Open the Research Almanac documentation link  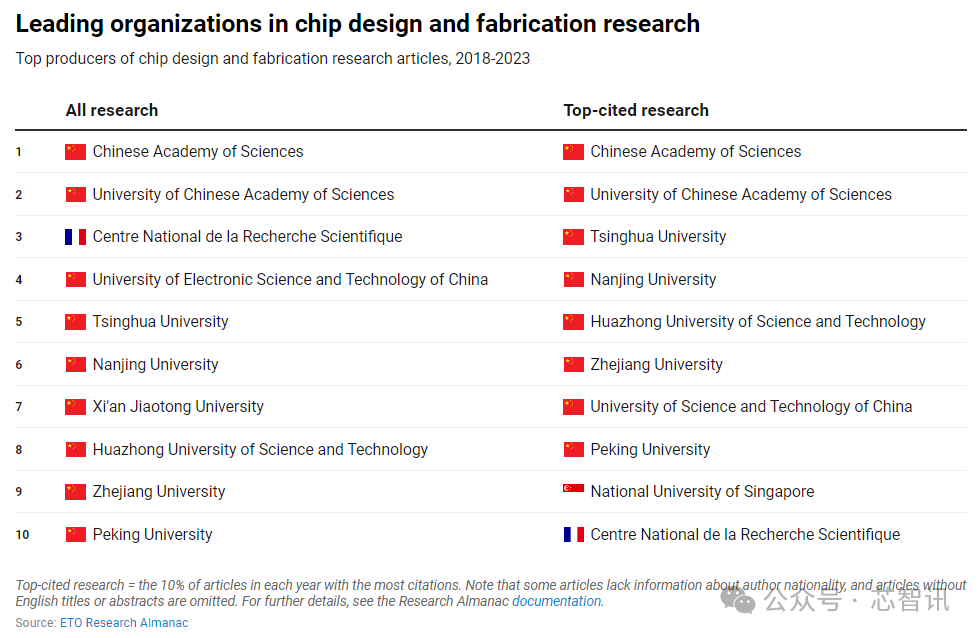(x=557, y=601)
